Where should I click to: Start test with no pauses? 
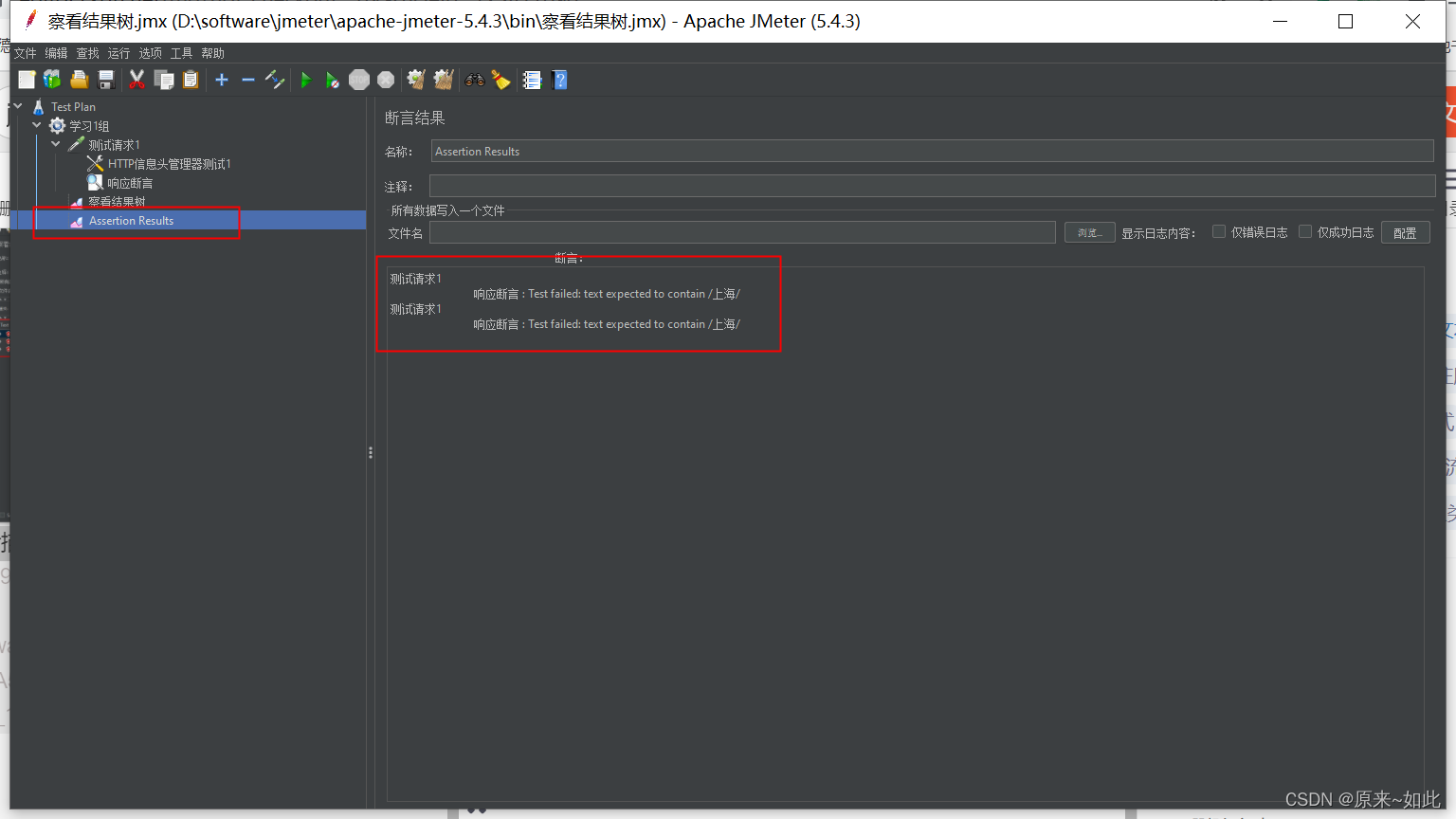click(332, 80)
